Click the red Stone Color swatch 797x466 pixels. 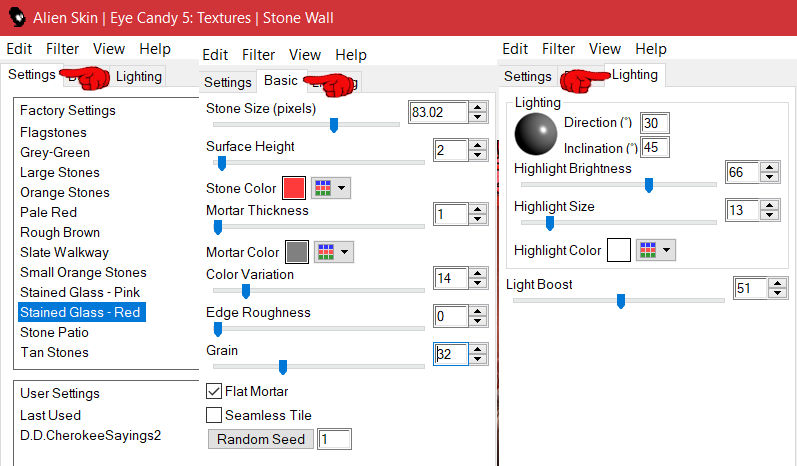click(x=294, y=188)
